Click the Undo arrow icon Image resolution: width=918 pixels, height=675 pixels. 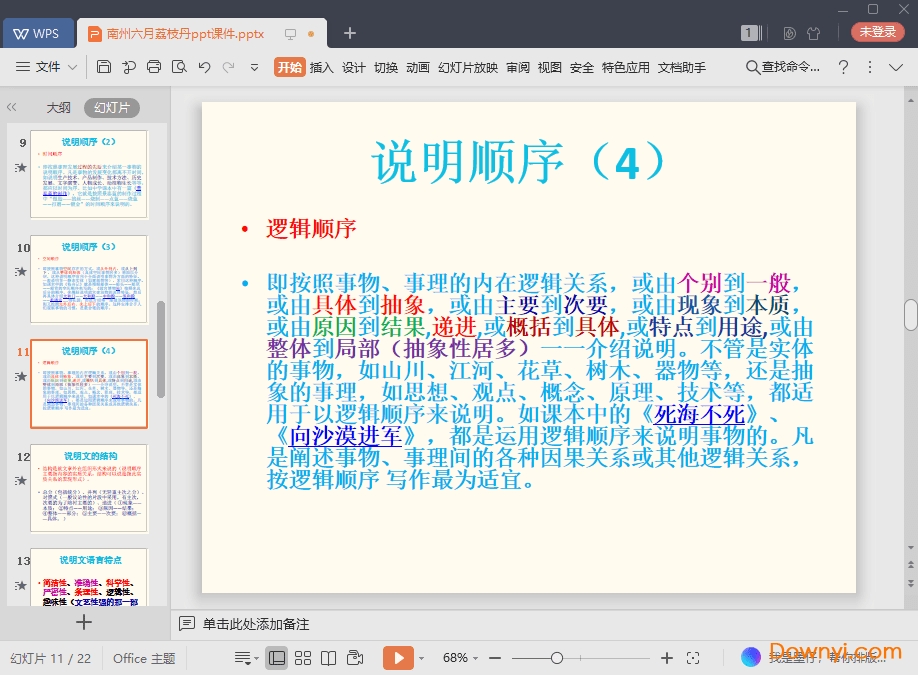(x=204, y=67)
